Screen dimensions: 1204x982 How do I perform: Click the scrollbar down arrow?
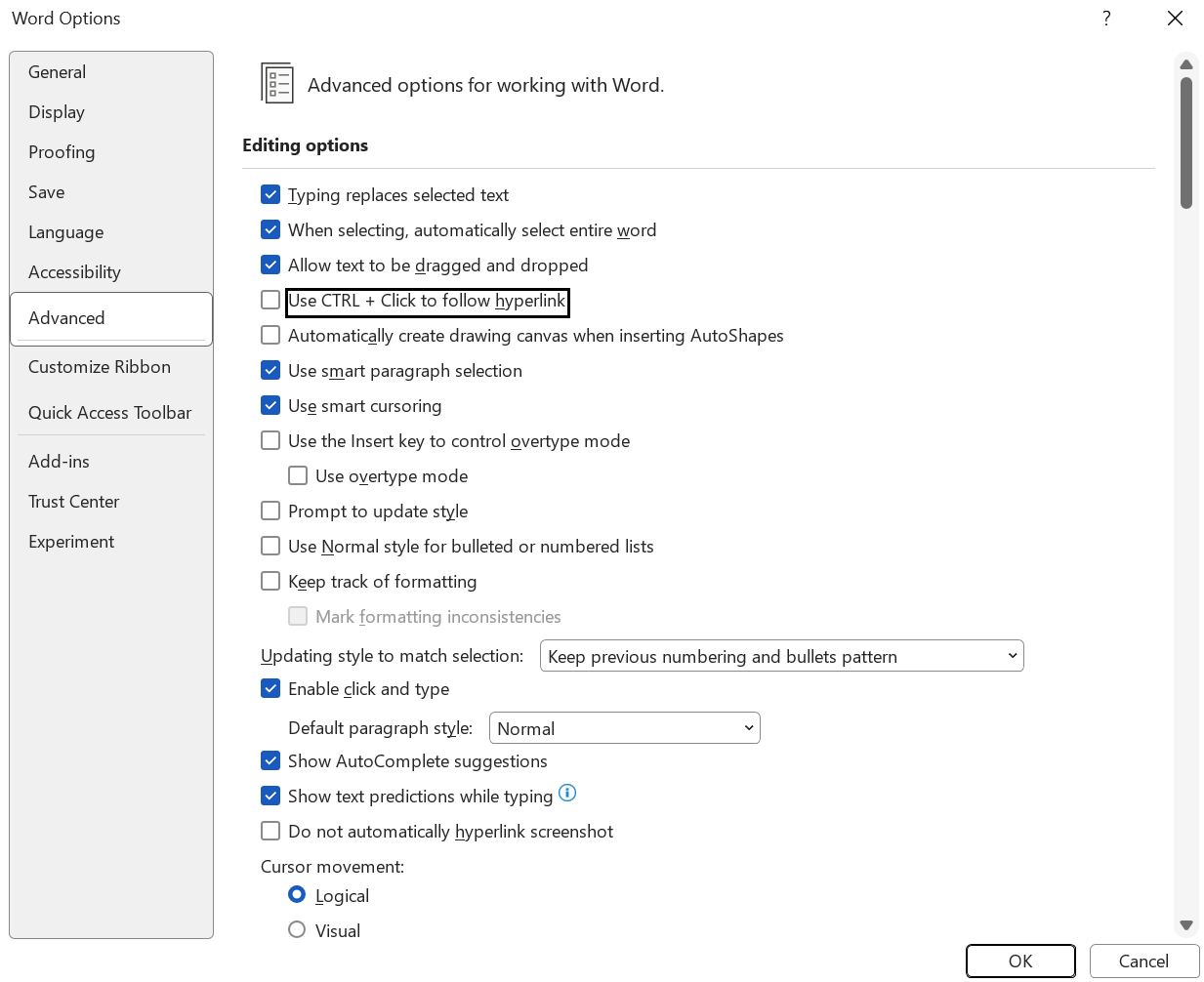[1186, 925]
